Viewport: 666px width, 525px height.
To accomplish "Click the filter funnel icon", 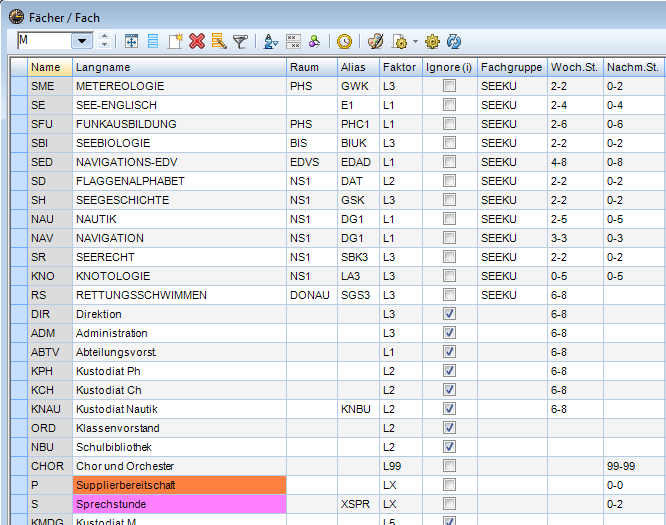I will [240, 41].
